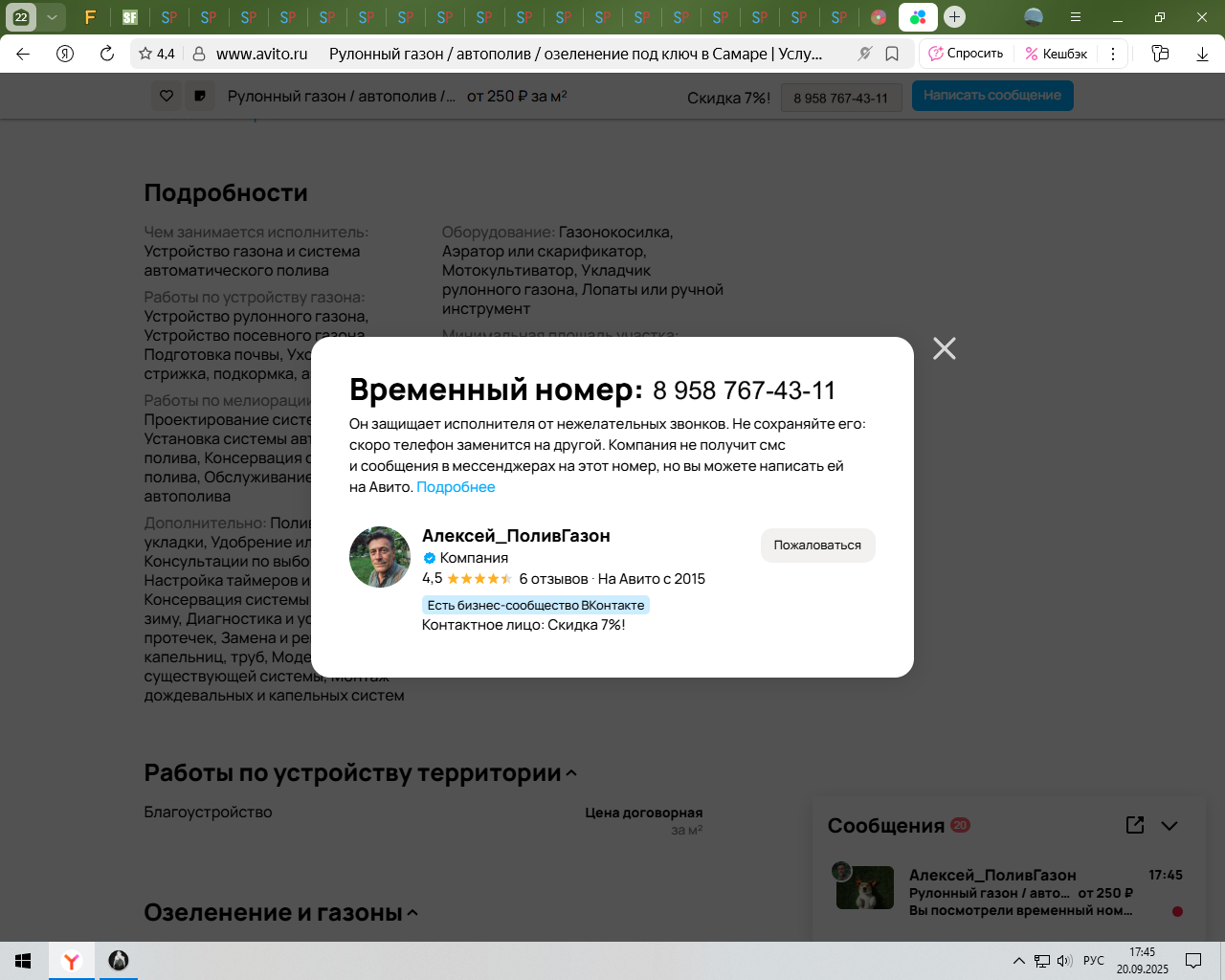
Task: Bookmark this page
Action: tap(892, 55)
